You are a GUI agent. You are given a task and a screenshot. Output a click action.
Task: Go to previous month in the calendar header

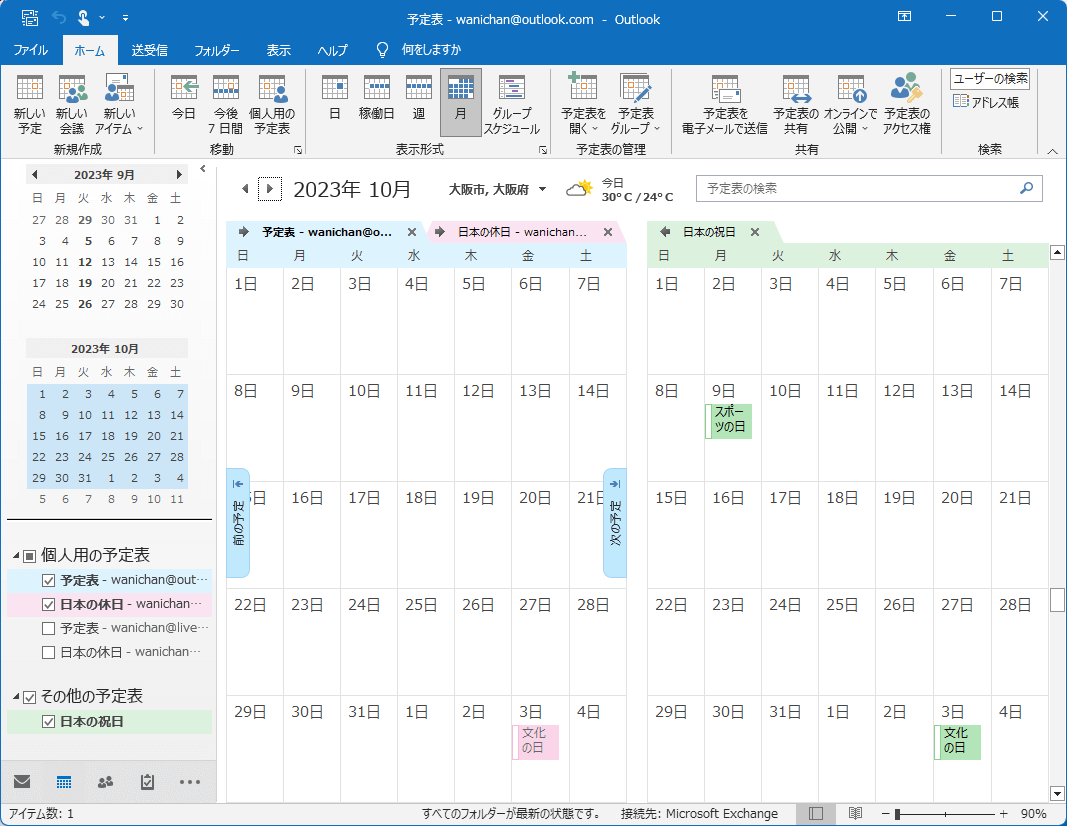point(245,188)
